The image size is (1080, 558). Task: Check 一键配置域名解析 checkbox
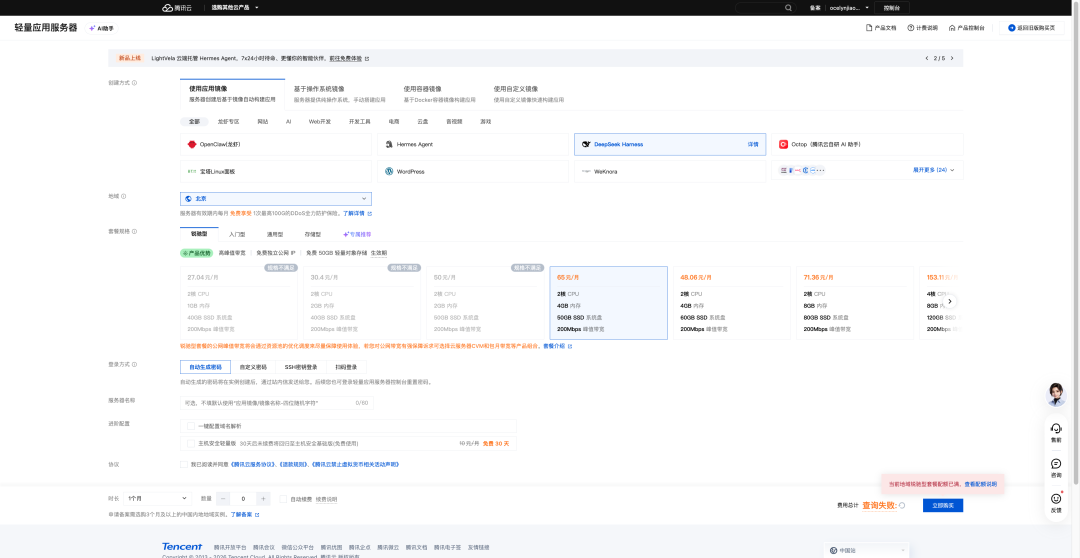pyautogui.click(x=191, y=426)
